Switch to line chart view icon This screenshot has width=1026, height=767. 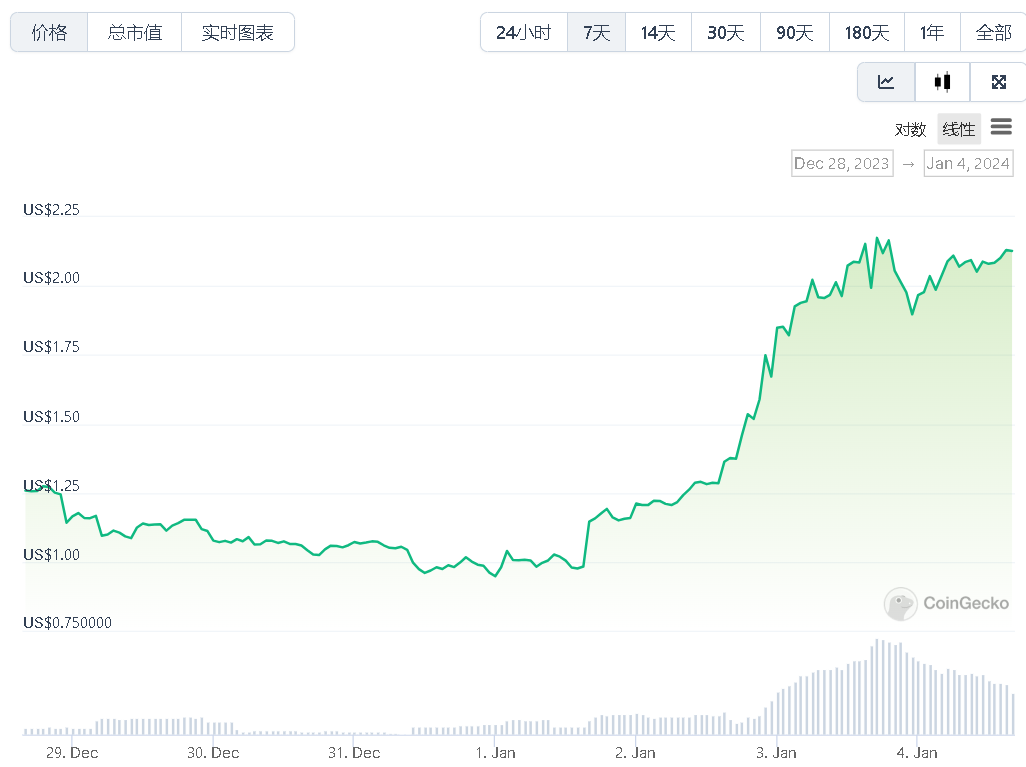(x=886, y=82)
